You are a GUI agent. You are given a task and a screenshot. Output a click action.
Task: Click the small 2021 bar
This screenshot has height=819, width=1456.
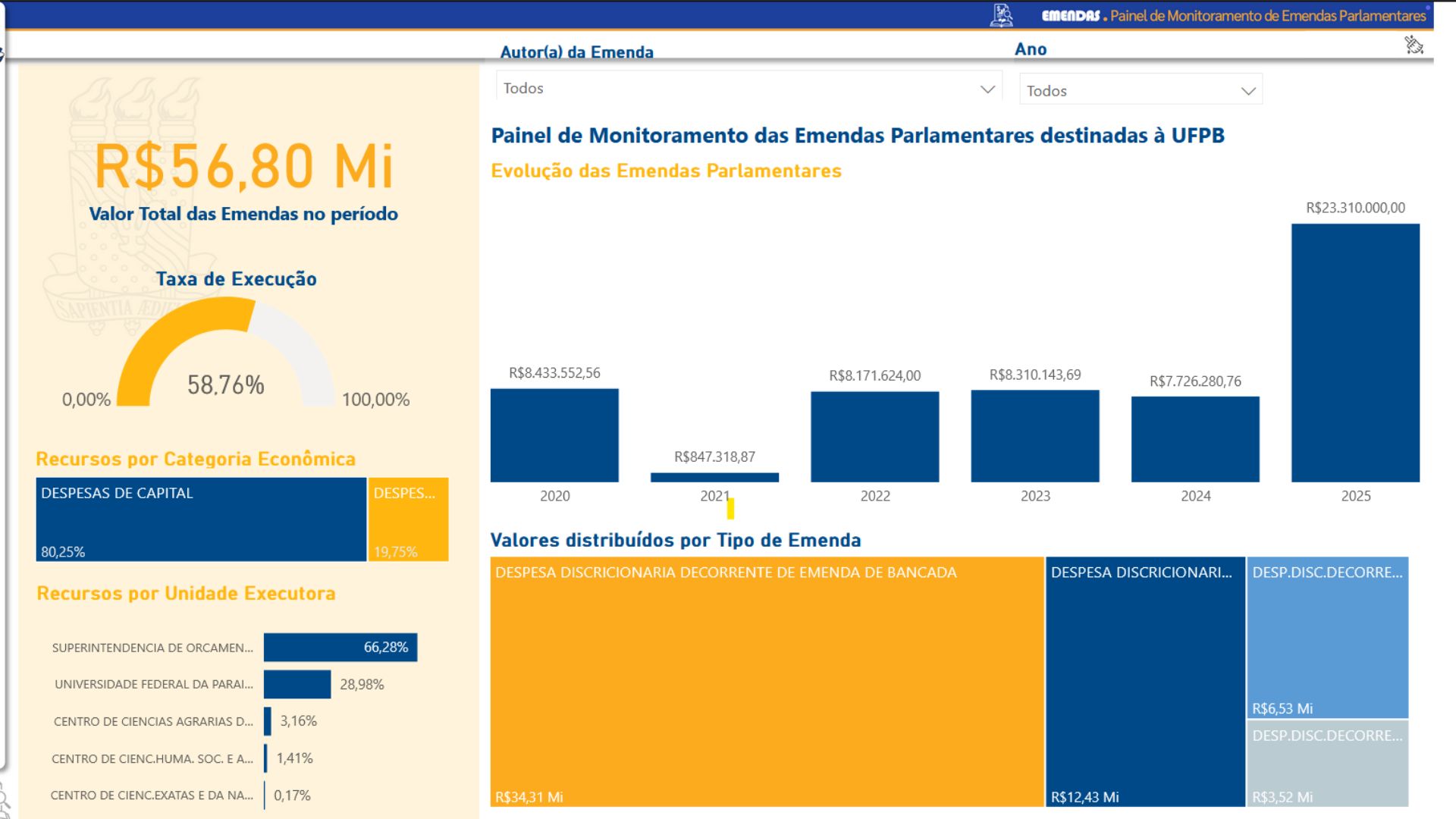point(714,477)
